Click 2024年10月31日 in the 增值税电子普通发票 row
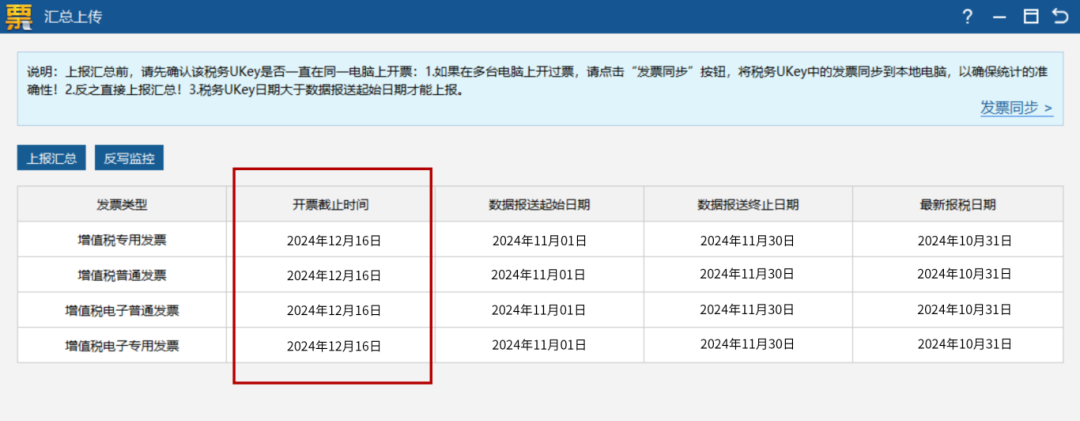Screen dimensions: 1080x421 (x=965, y=311)
